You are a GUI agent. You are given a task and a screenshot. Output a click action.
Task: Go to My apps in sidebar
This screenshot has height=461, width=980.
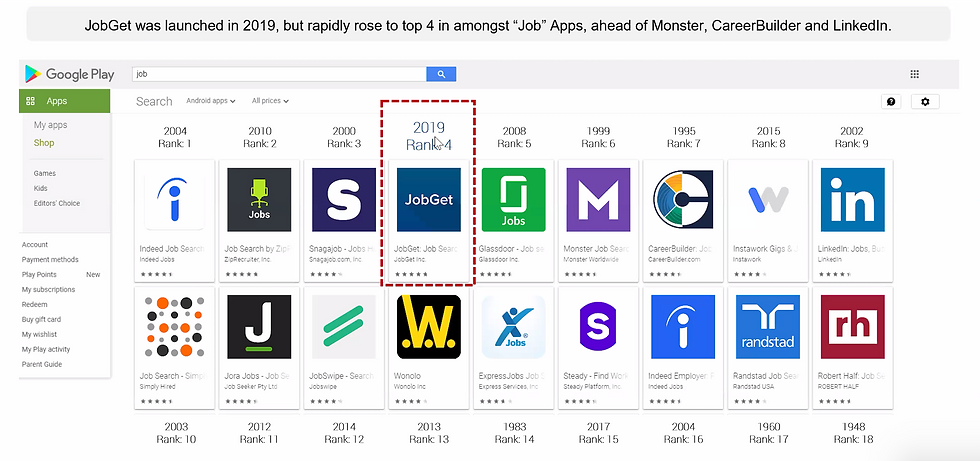click(51, 125)
